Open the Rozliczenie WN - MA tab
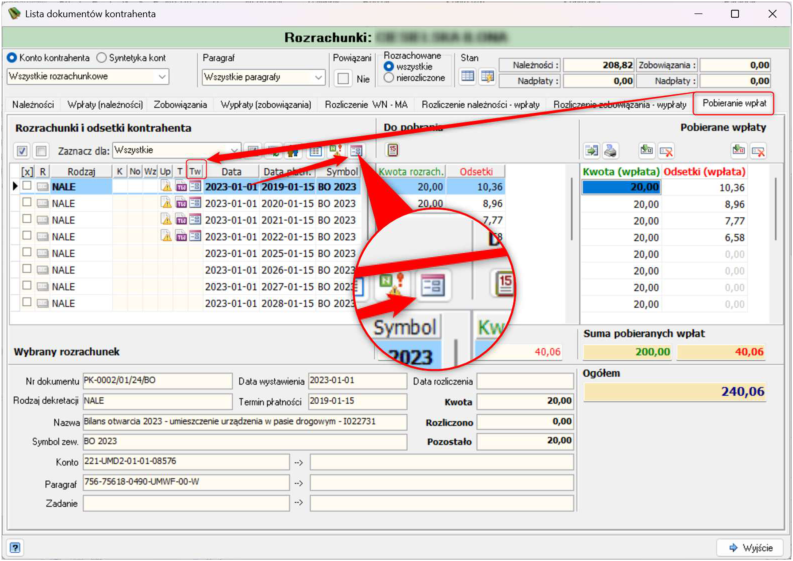793x561 pixels. (x=366, y=104)
